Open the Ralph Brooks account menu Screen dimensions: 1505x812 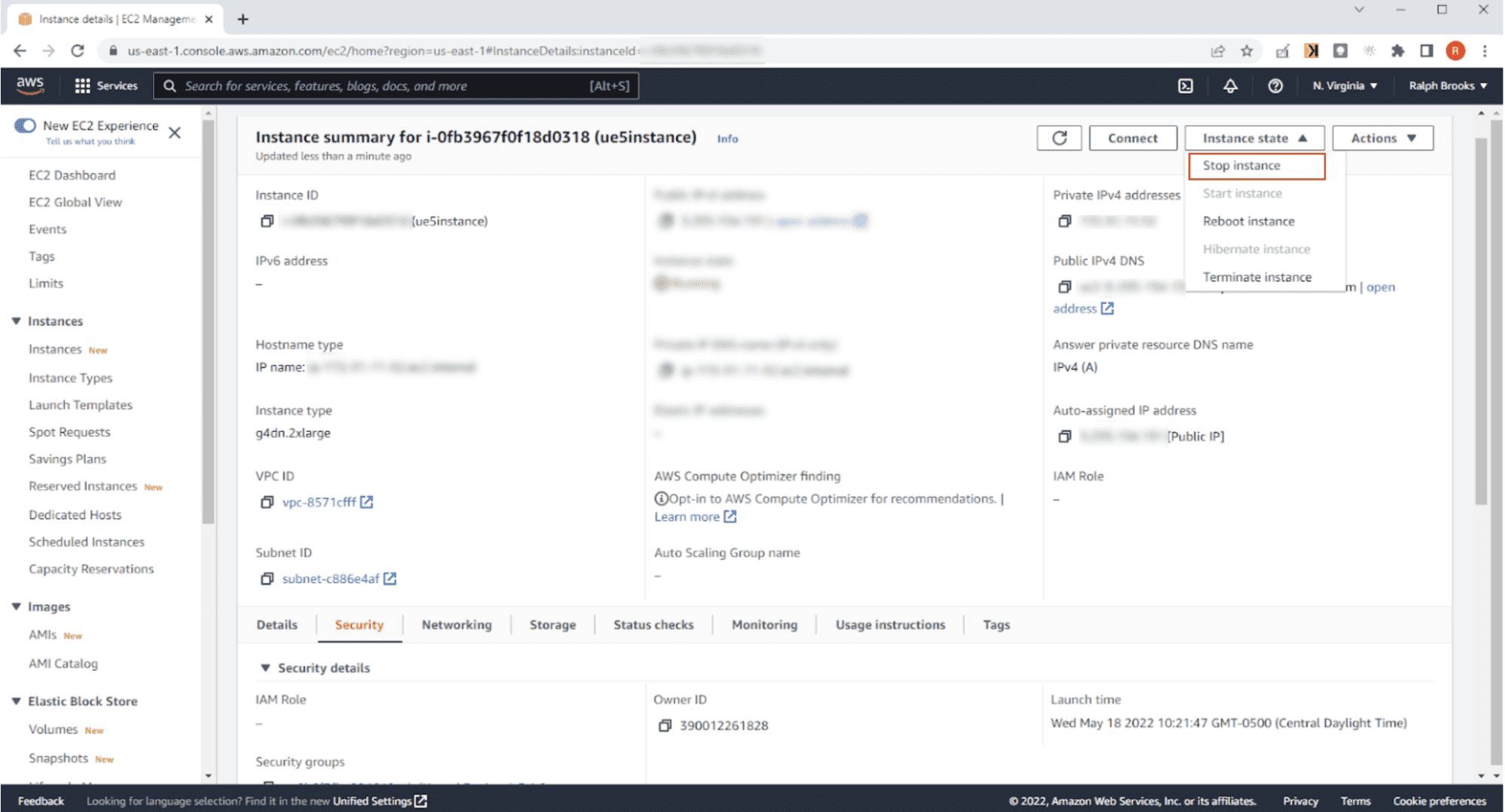1447,86
